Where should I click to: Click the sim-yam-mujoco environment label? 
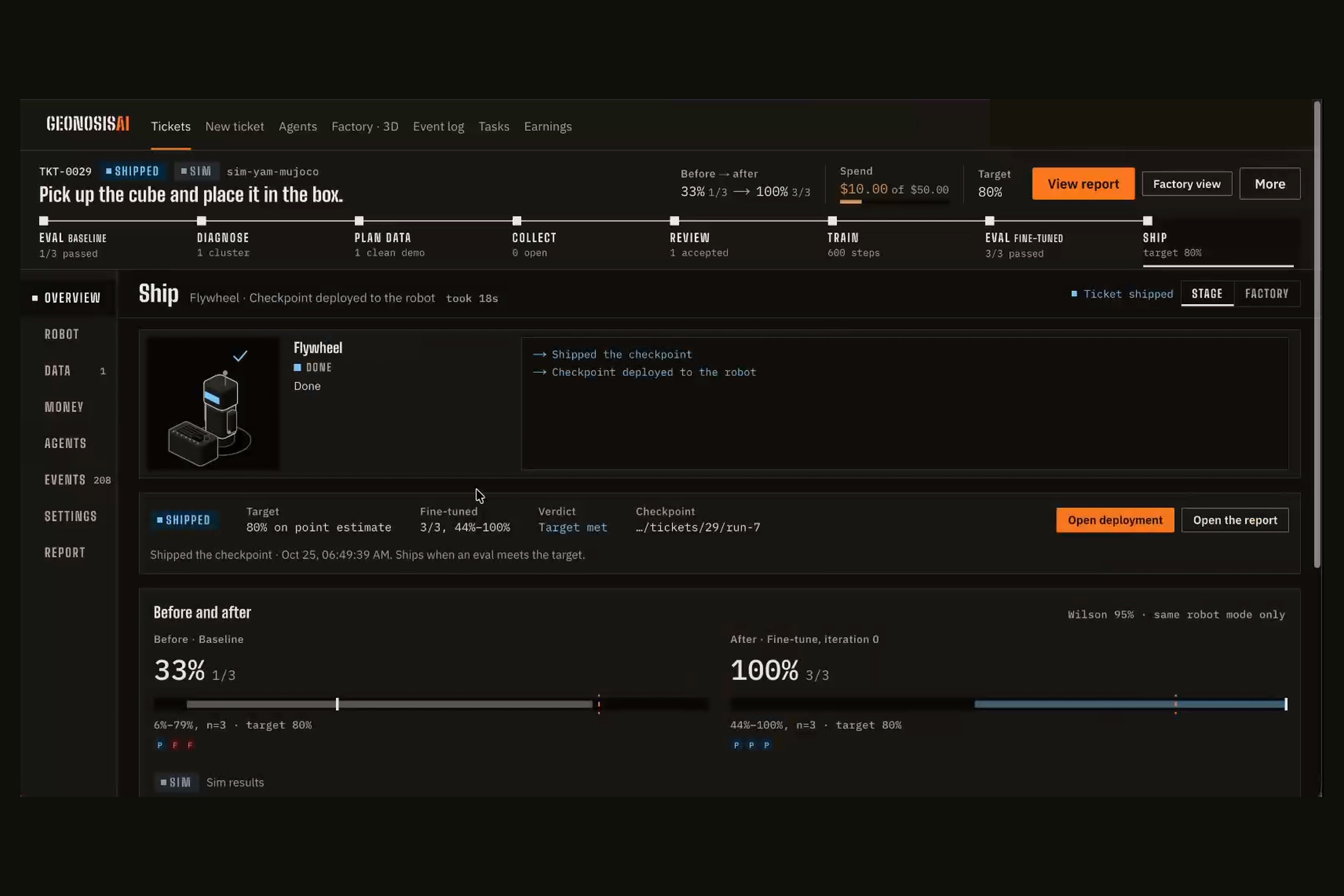pos(272,172)
